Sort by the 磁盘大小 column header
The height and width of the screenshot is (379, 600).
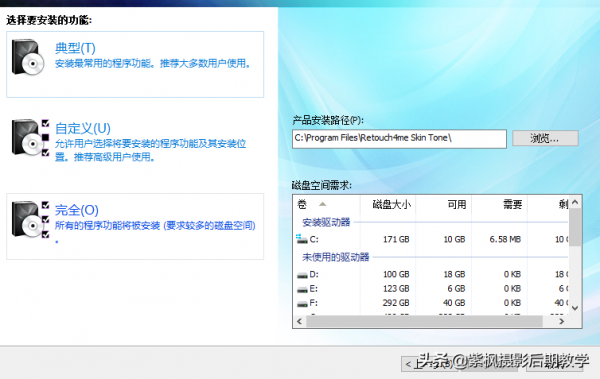[x=388, y=204]
